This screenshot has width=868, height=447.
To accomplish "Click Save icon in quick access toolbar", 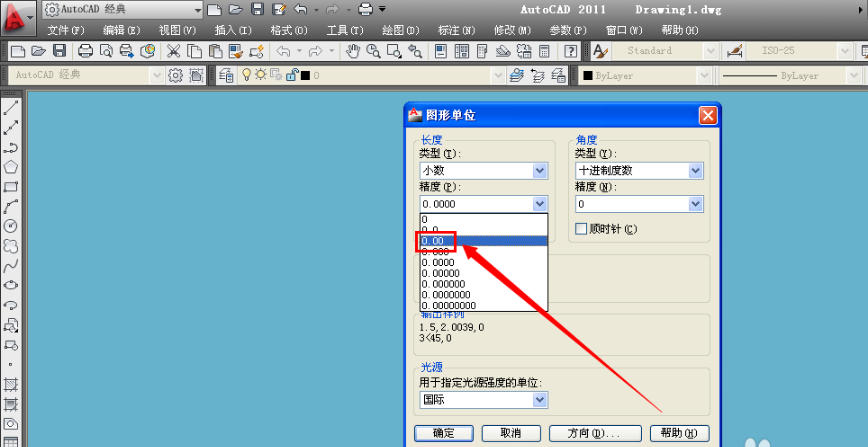I will click(x=257, y=9).
